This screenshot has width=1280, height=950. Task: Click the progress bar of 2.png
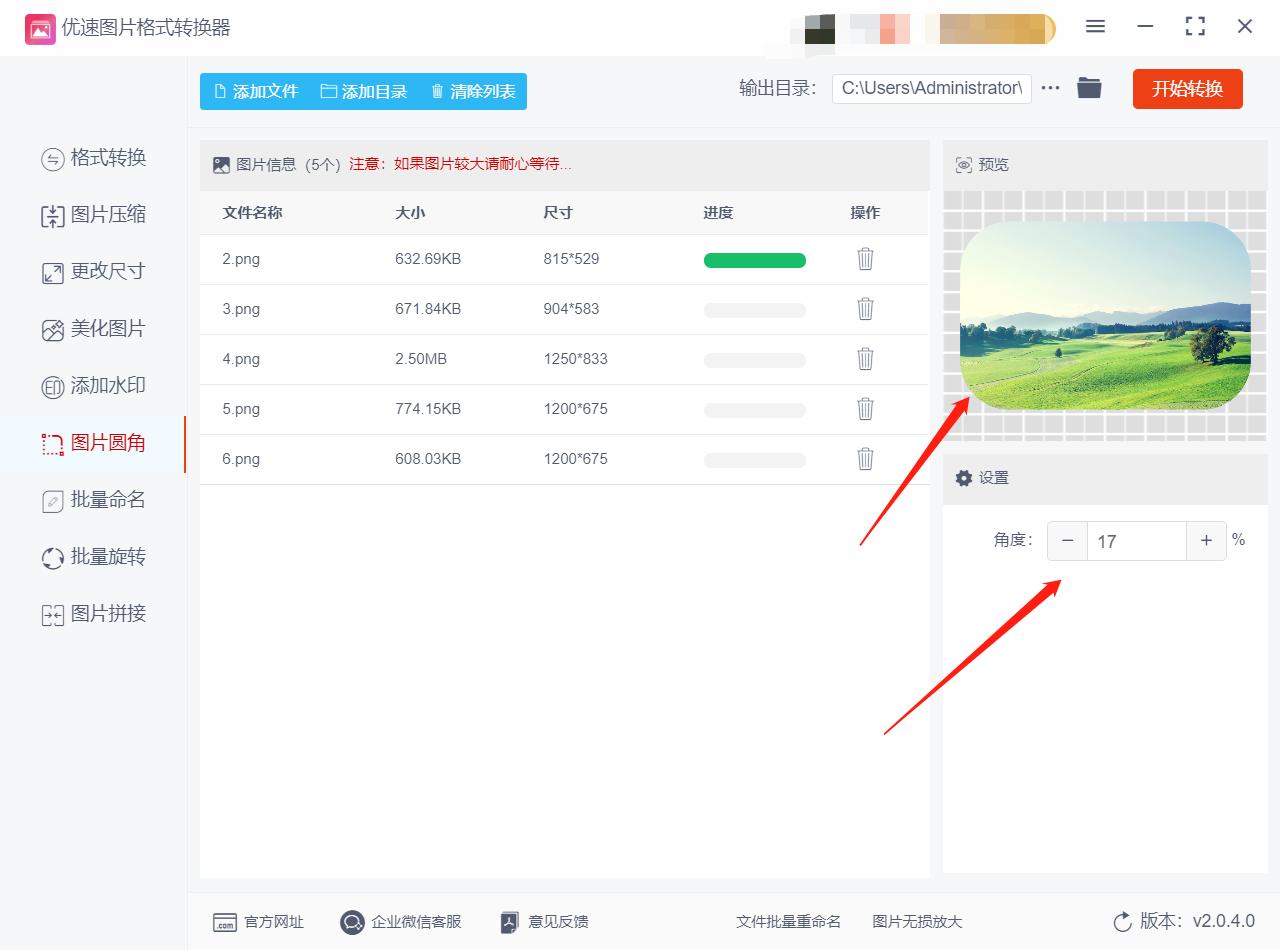click(x=755, y=259)
